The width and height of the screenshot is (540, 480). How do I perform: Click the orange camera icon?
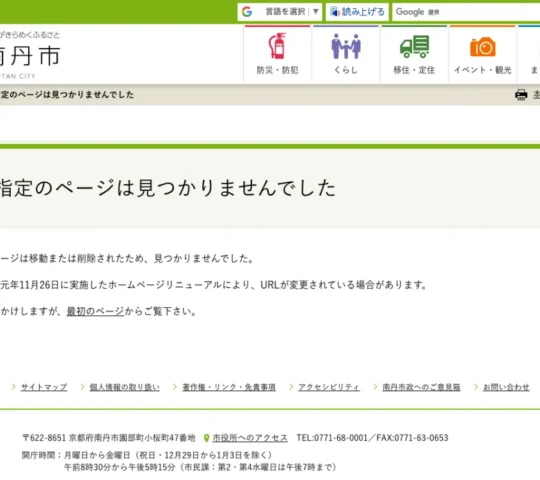click(483, 47)
